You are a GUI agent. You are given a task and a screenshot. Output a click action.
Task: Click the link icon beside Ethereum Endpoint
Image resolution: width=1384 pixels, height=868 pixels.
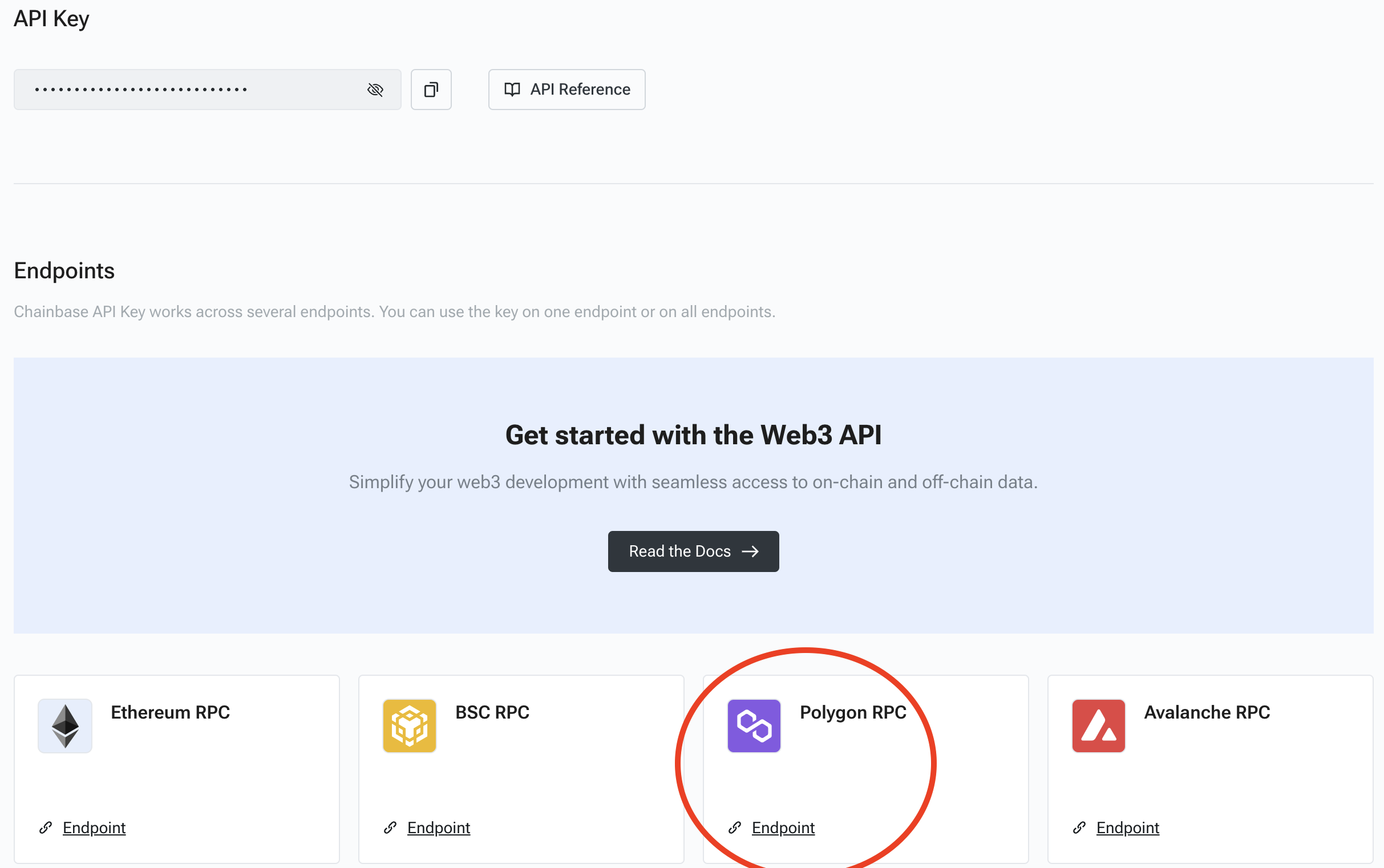[46, 828]
